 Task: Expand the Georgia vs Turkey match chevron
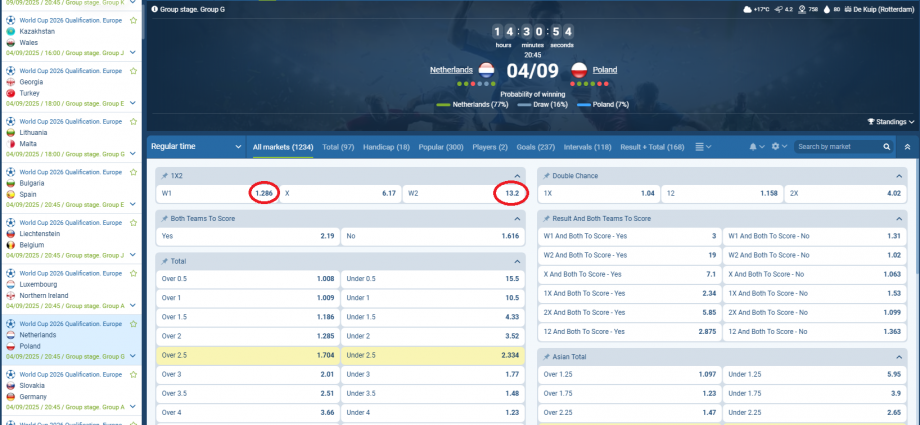pos(133,103)
